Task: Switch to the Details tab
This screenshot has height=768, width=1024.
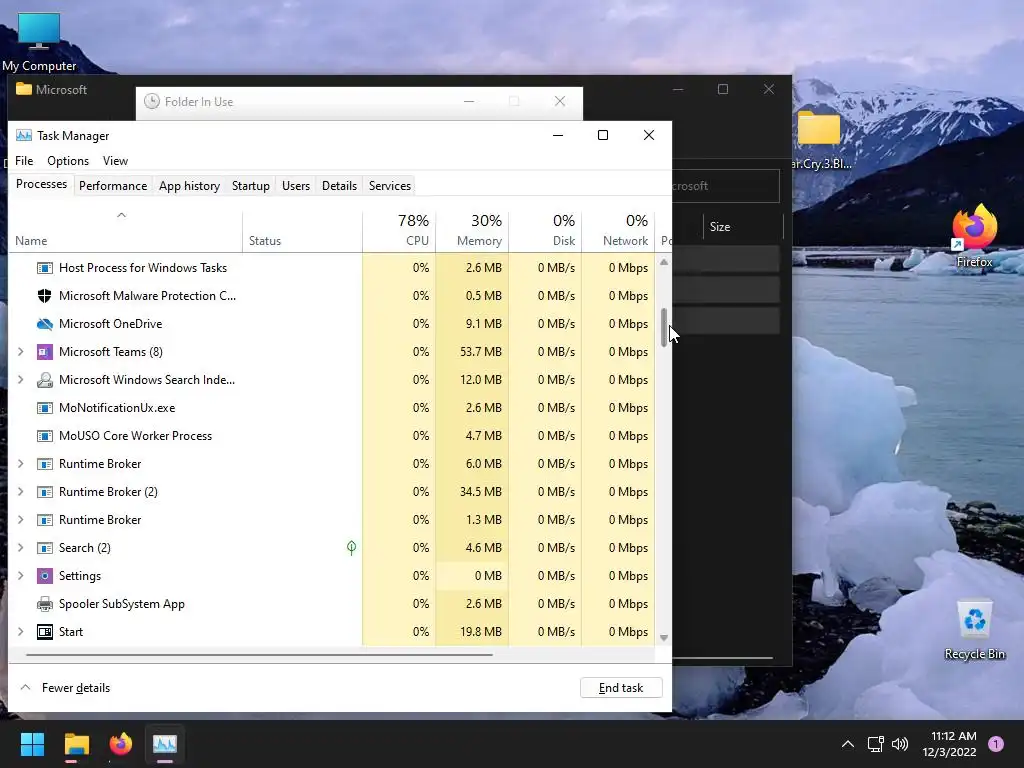Action: [x=340, y=186]
